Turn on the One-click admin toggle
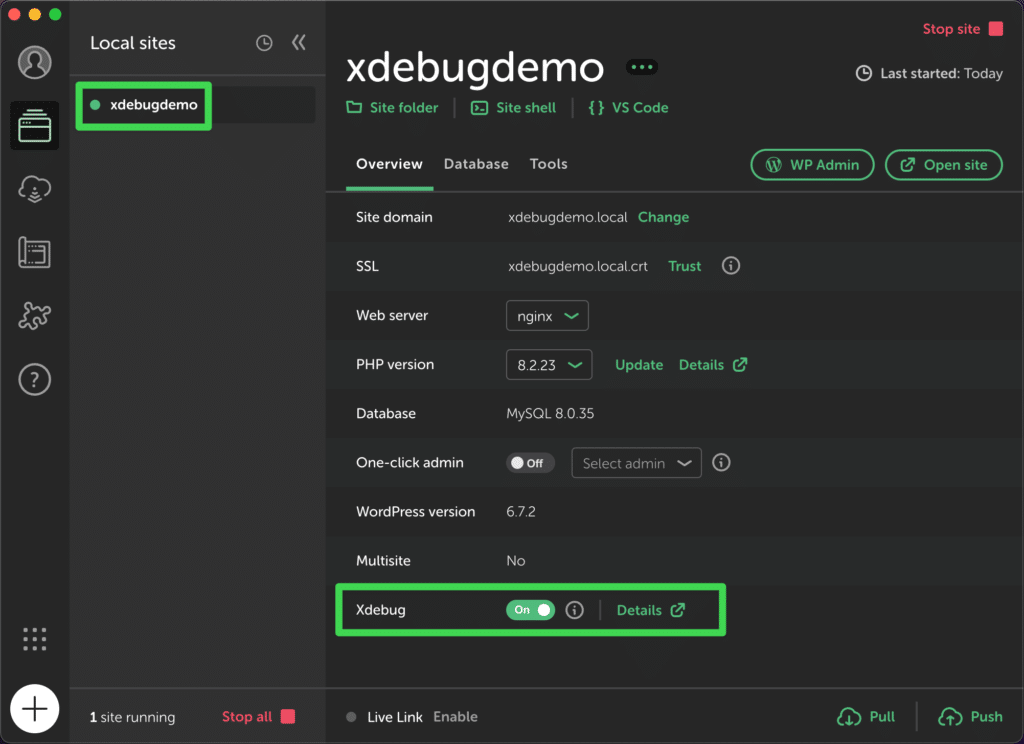 point(530,463)
